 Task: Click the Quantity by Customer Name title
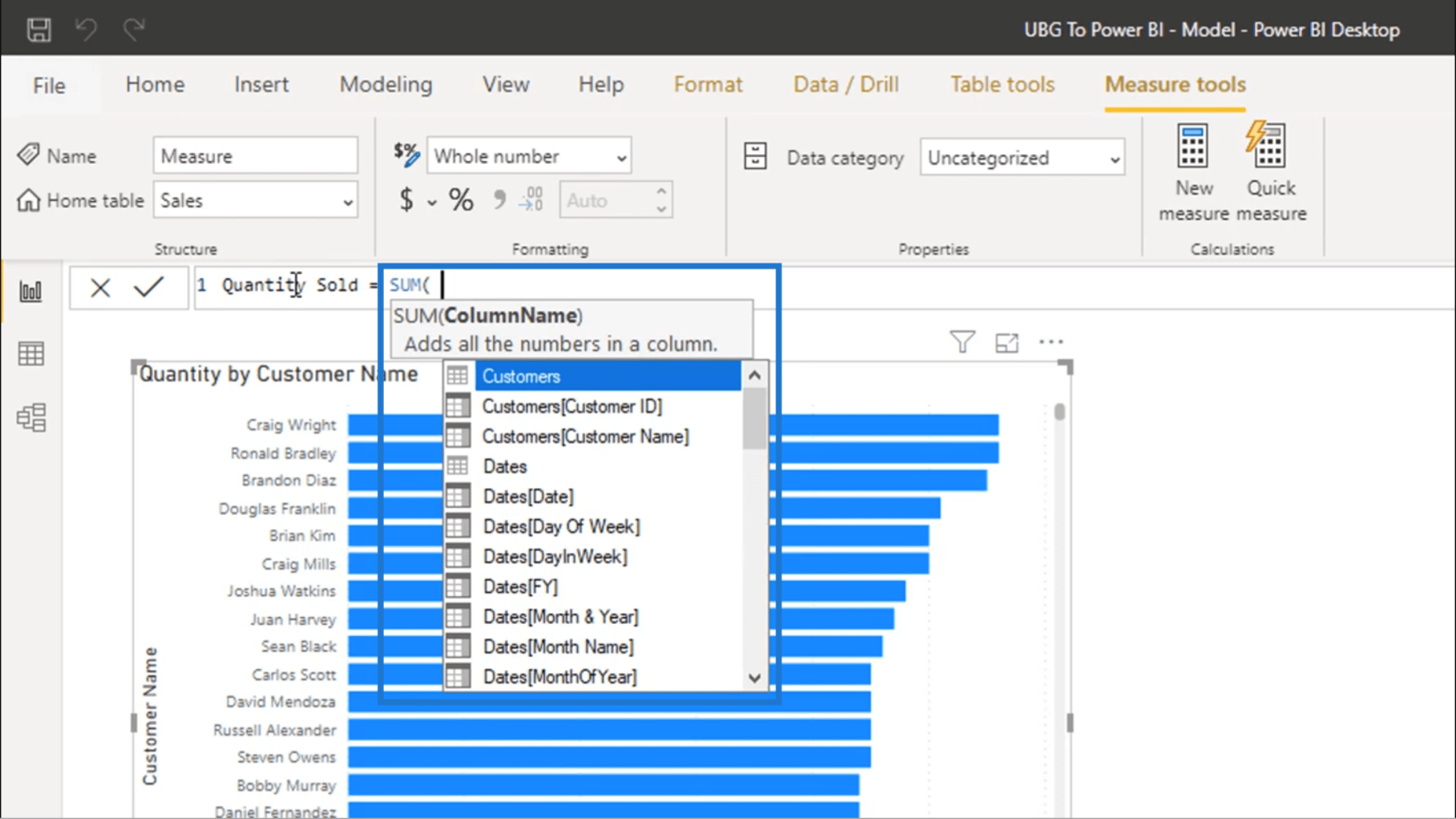click(x=278, y=374)
